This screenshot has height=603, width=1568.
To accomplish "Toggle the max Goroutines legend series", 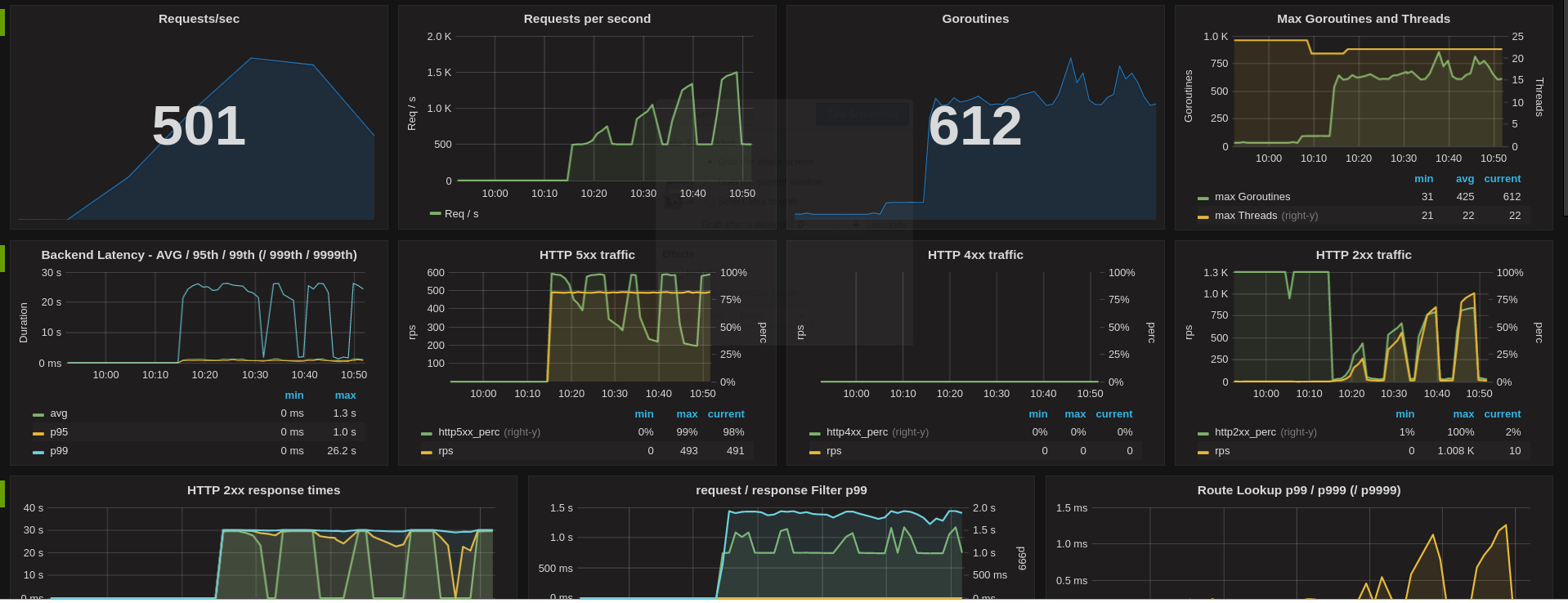I will coord(1252,197).
